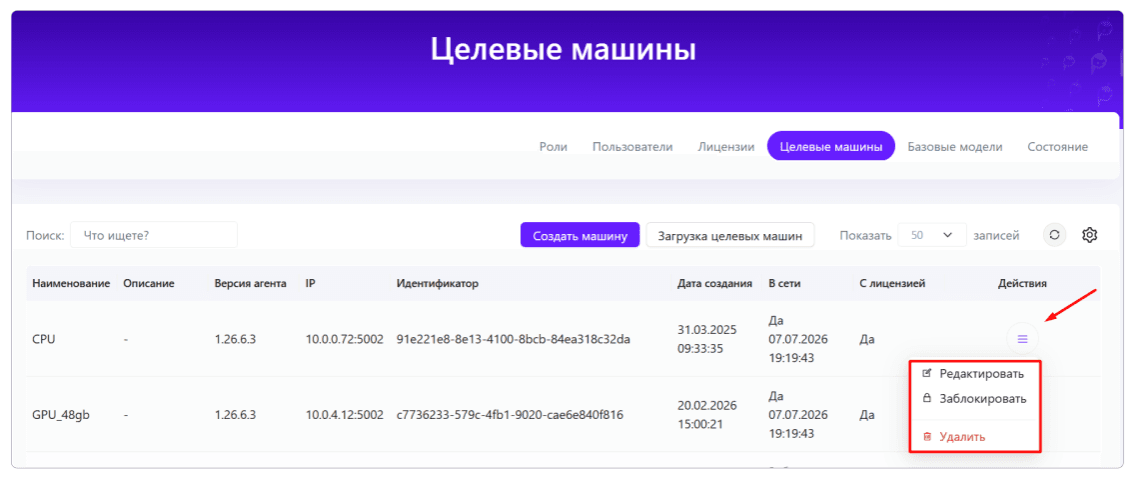Image resolution: width=1134 pixels, height=477 pixels.
Task: Switch to the Лицензии tab
Action: click(x=726, y=147)
